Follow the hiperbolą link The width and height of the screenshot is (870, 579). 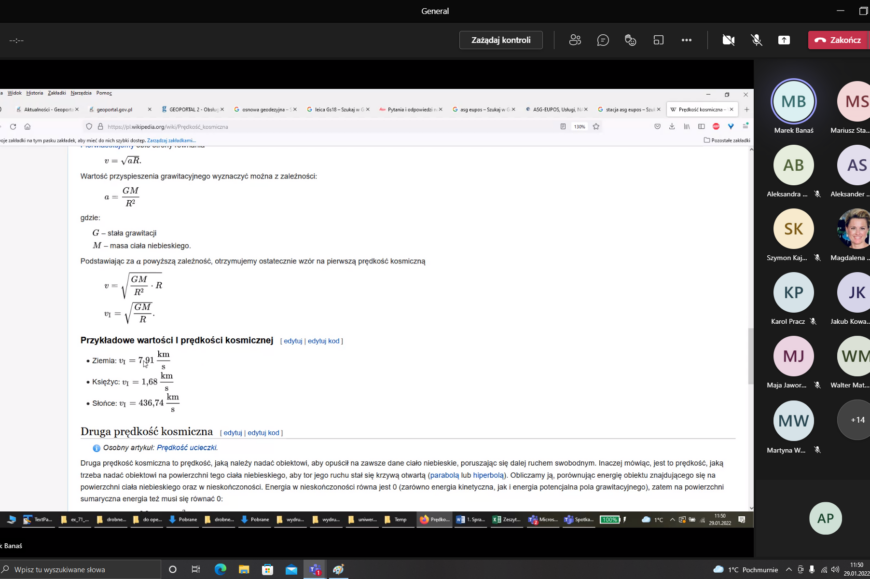point(488,475)
